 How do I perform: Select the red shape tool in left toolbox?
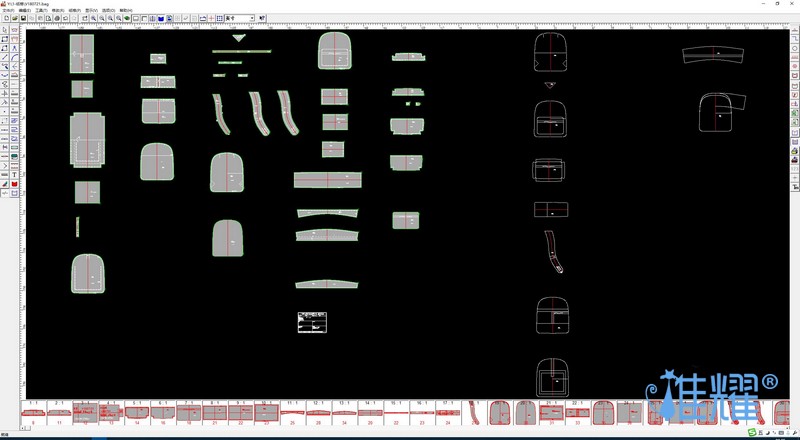15,184
